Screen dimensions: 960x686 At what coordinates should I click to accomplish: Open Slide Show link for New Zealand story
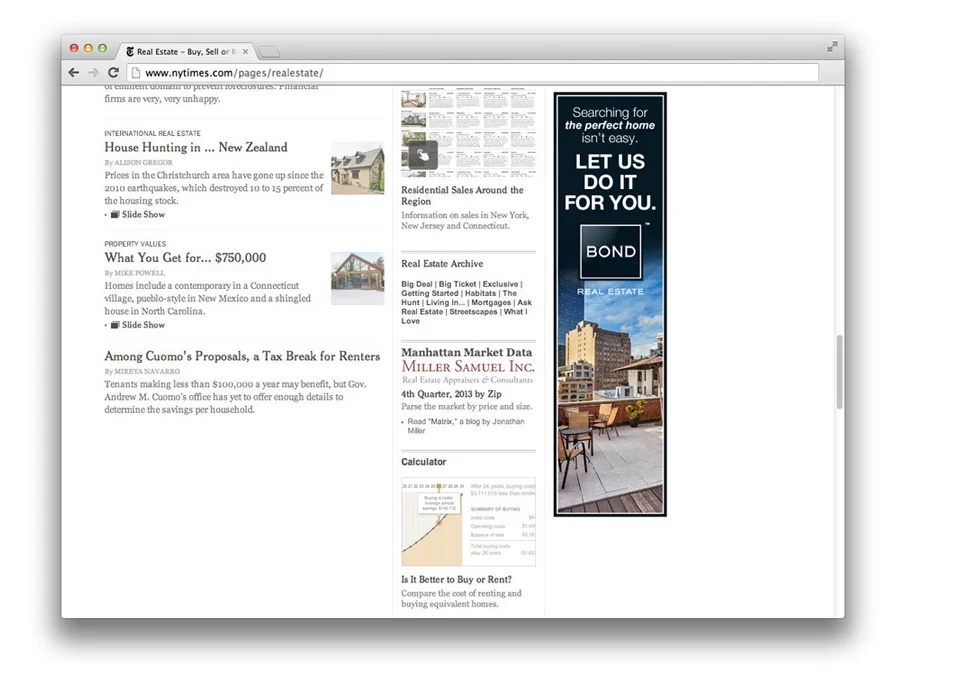pyautogui.click(x=143, y=214)
